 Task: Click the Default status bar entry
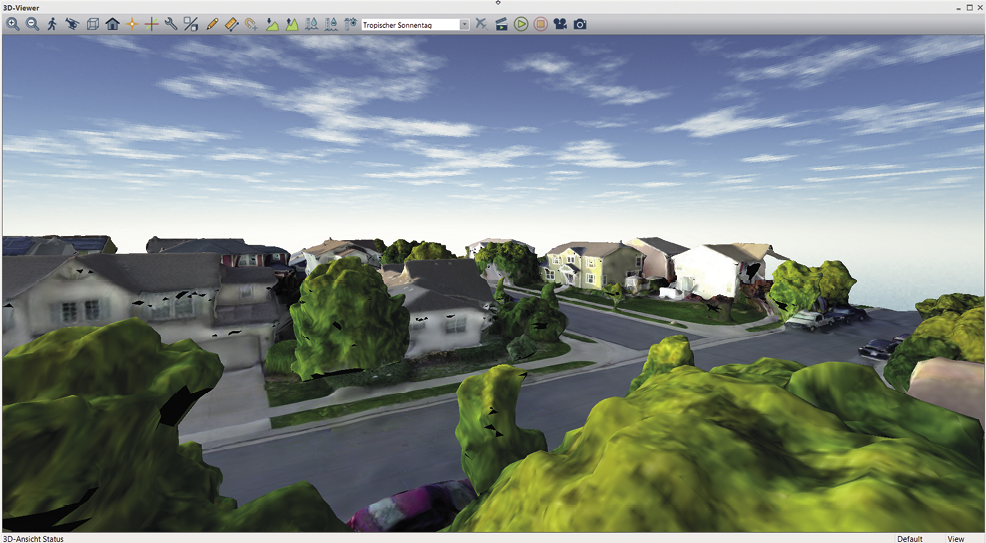pyautogui.click(x=910, y=539)
